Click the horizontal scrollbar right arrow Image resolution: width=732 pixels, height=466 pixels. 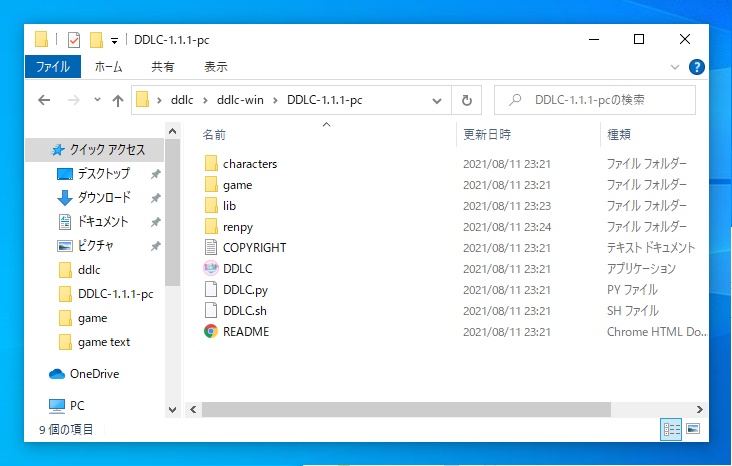click(x=699, y=410)
